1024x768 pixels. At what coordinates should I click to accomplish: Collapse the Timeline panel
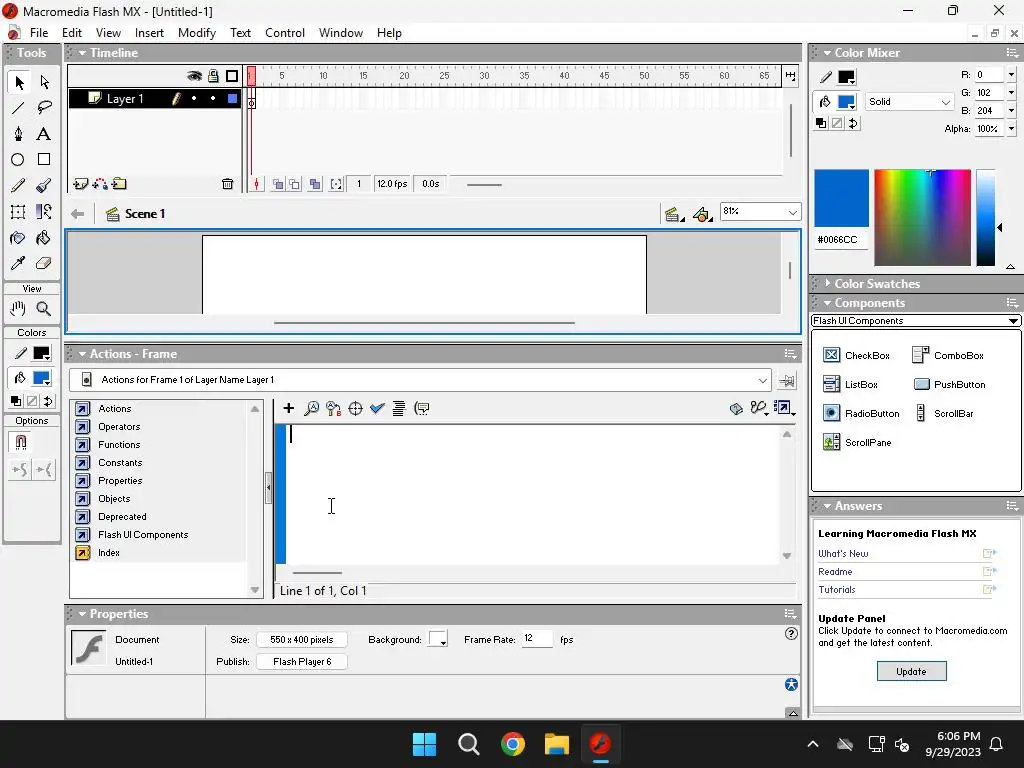click(82, 53)
